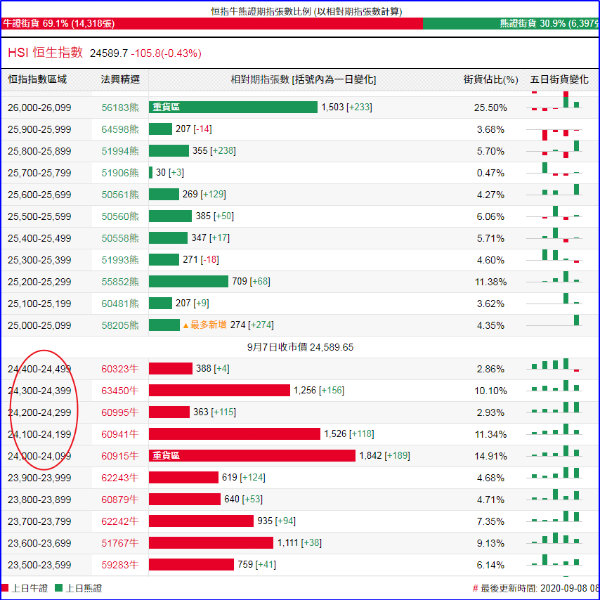Open the 62243牛 warrant link
The image size is (600, 600).
pyautogui.click(x=119, y=478)
